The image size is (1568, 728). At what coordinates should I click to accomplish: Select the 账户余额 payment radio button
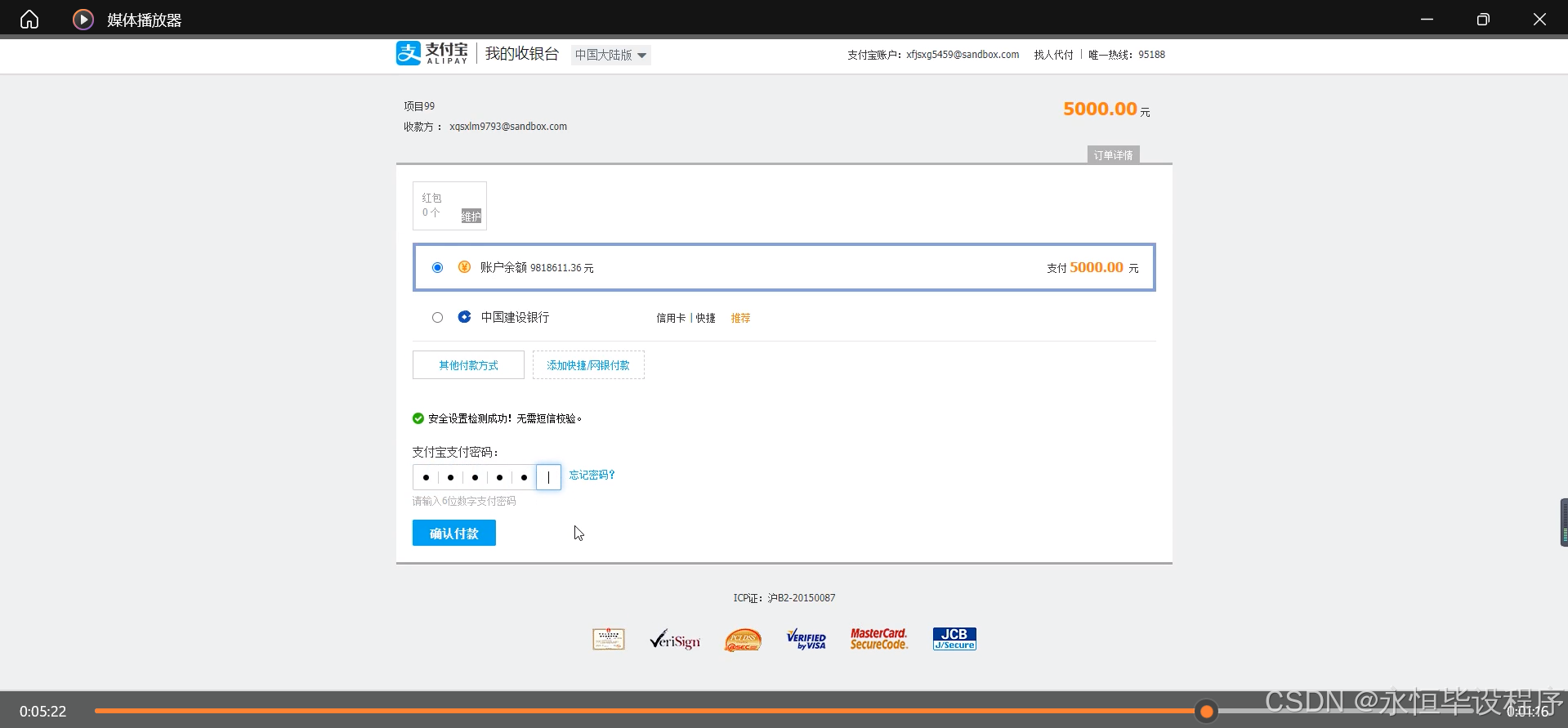tap(438, 268)
